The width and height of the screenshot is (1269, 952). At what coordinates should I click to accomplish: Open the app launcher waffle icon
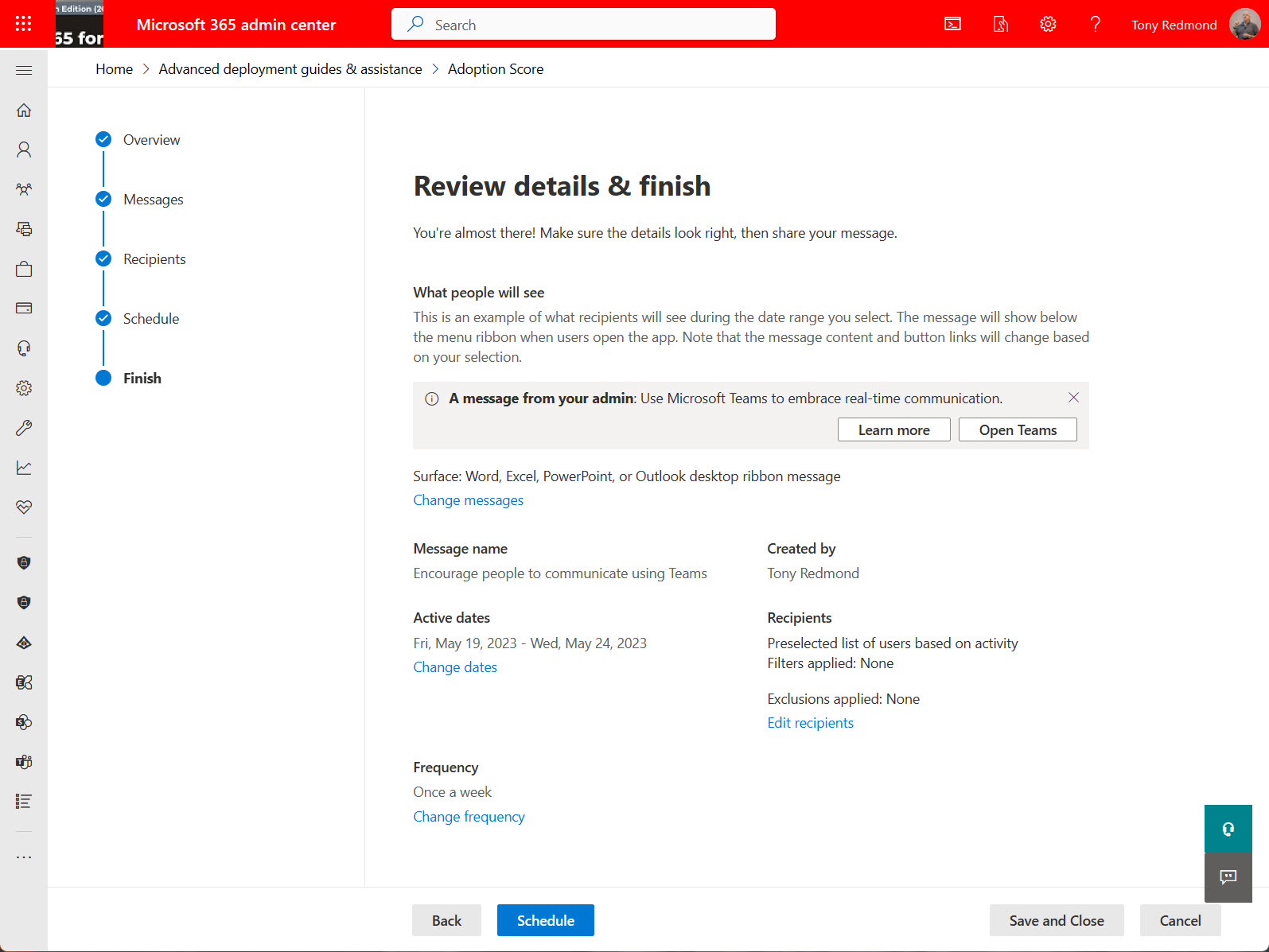click(x=24, y=24)
